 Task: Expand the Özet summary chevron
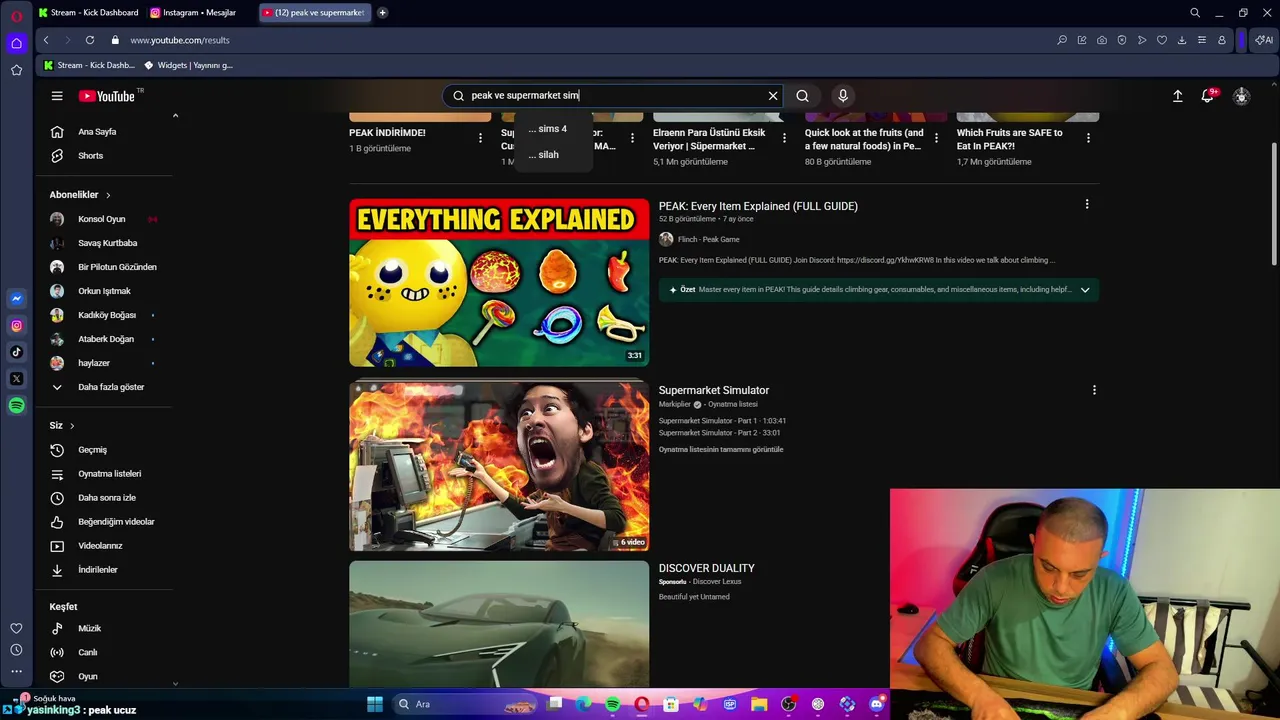point(1085,290)
